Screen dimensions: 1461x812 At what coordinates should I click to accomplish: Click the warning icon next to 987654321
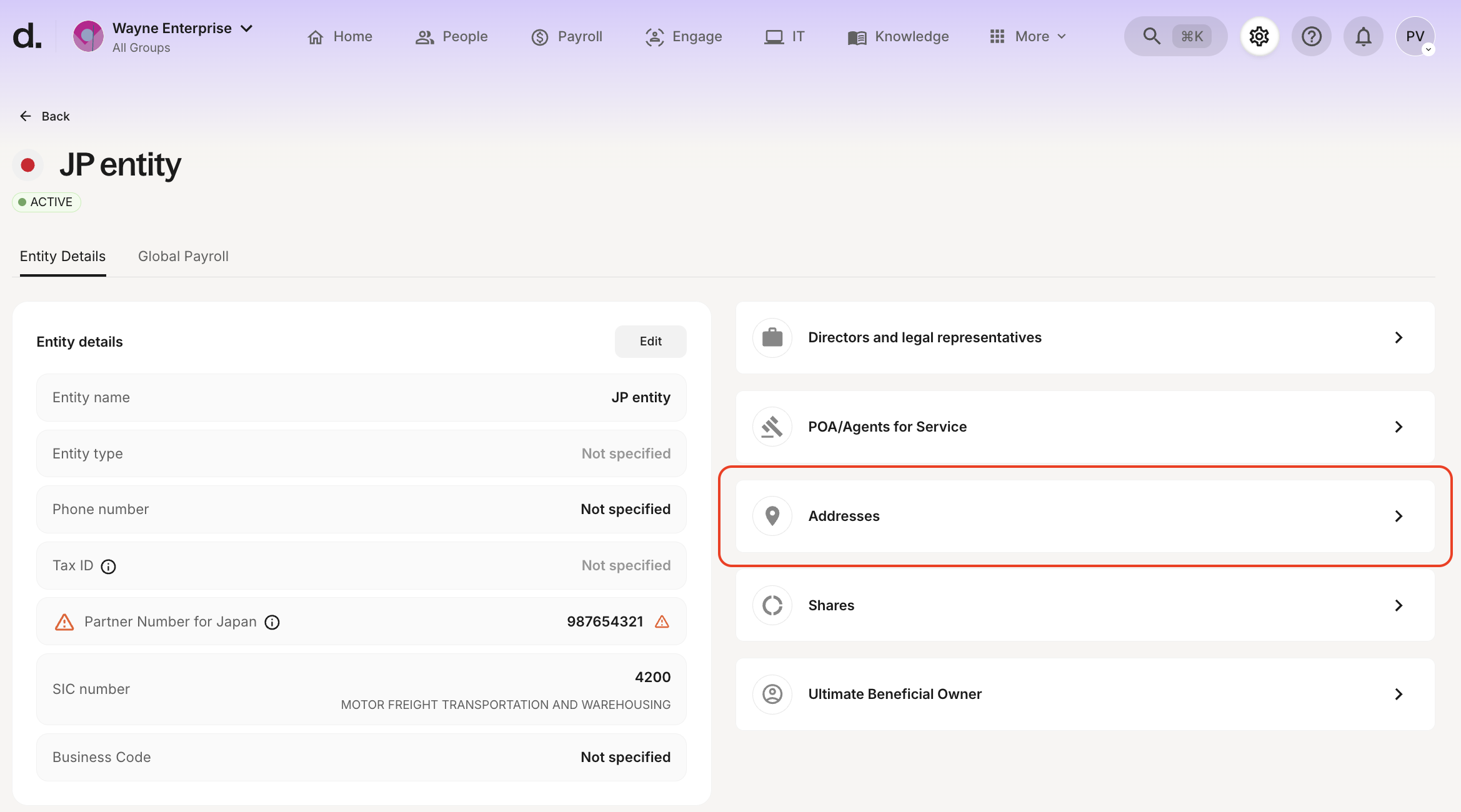pos(662,621)
